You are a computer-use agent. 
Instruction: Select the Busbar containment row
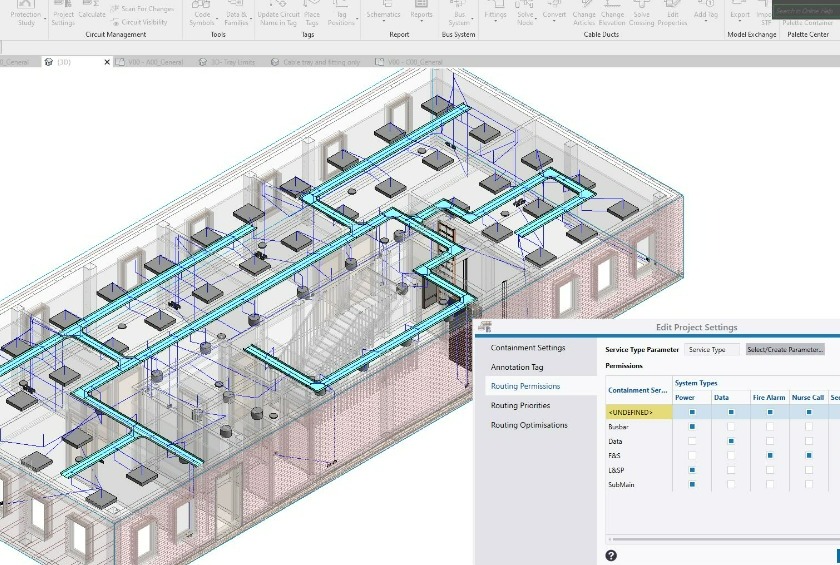coord(639,426)
